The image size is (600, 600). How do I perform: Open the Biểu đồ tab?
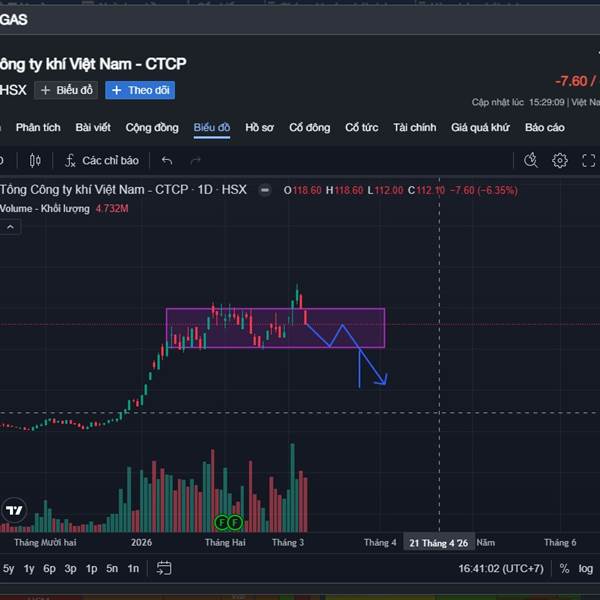click(x=212, y=127)
